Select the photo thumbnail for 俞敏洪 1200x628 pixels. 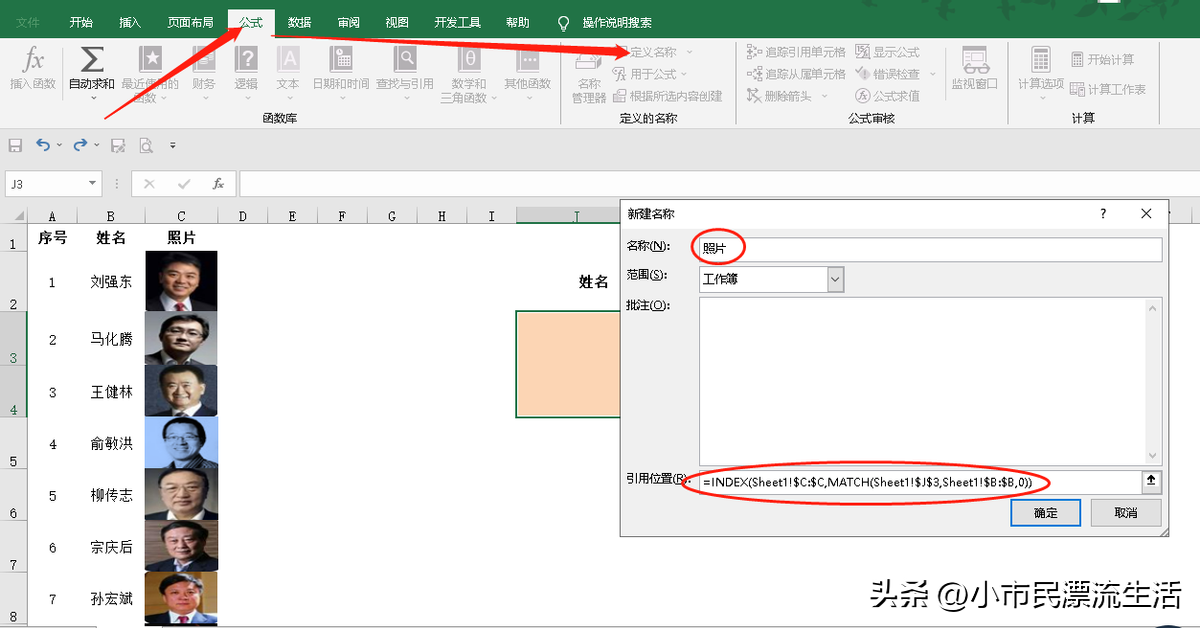[181, 443]
